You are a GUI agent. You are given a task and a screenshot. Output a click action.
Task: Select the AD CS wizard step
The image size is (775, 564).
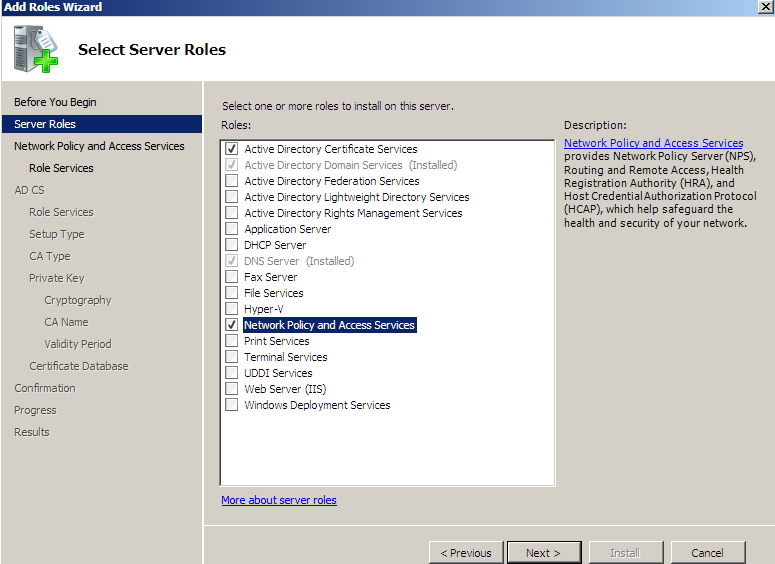(x=29, y=190)
